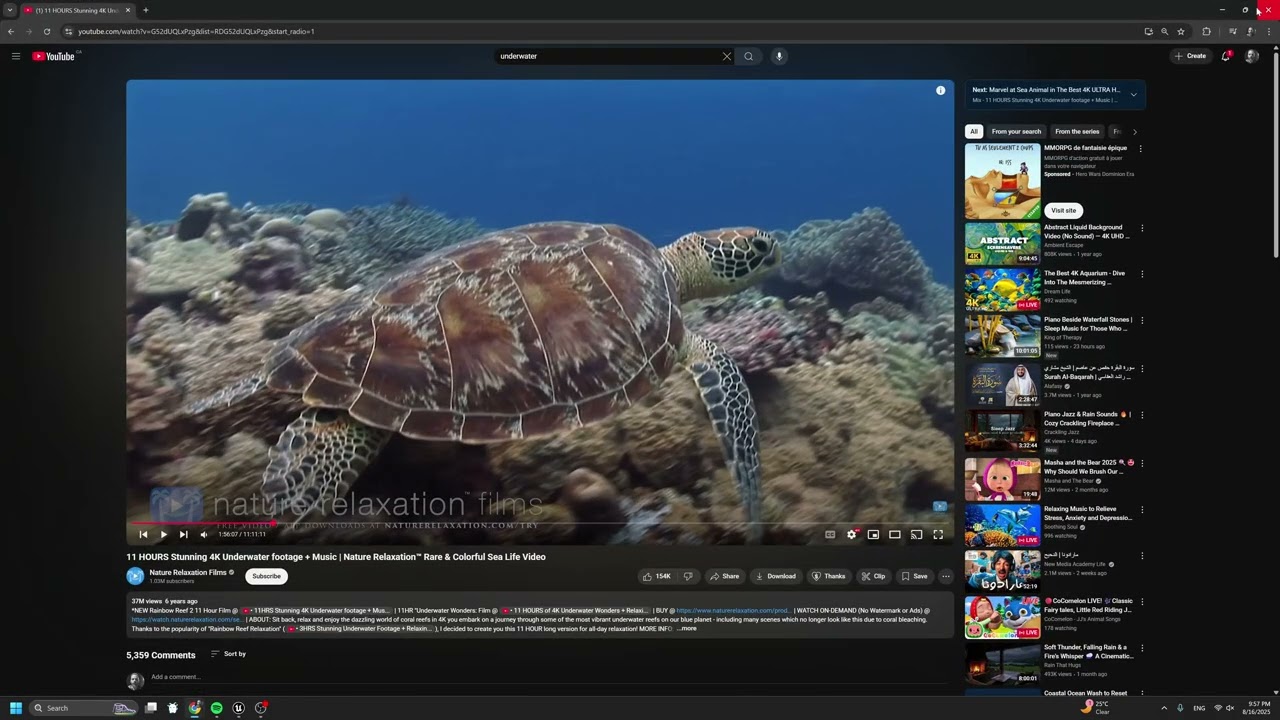Open the account avatar menu
Image resolution: width=1280 pixels, height=720 pixels.
click(x=1251, y=56)
